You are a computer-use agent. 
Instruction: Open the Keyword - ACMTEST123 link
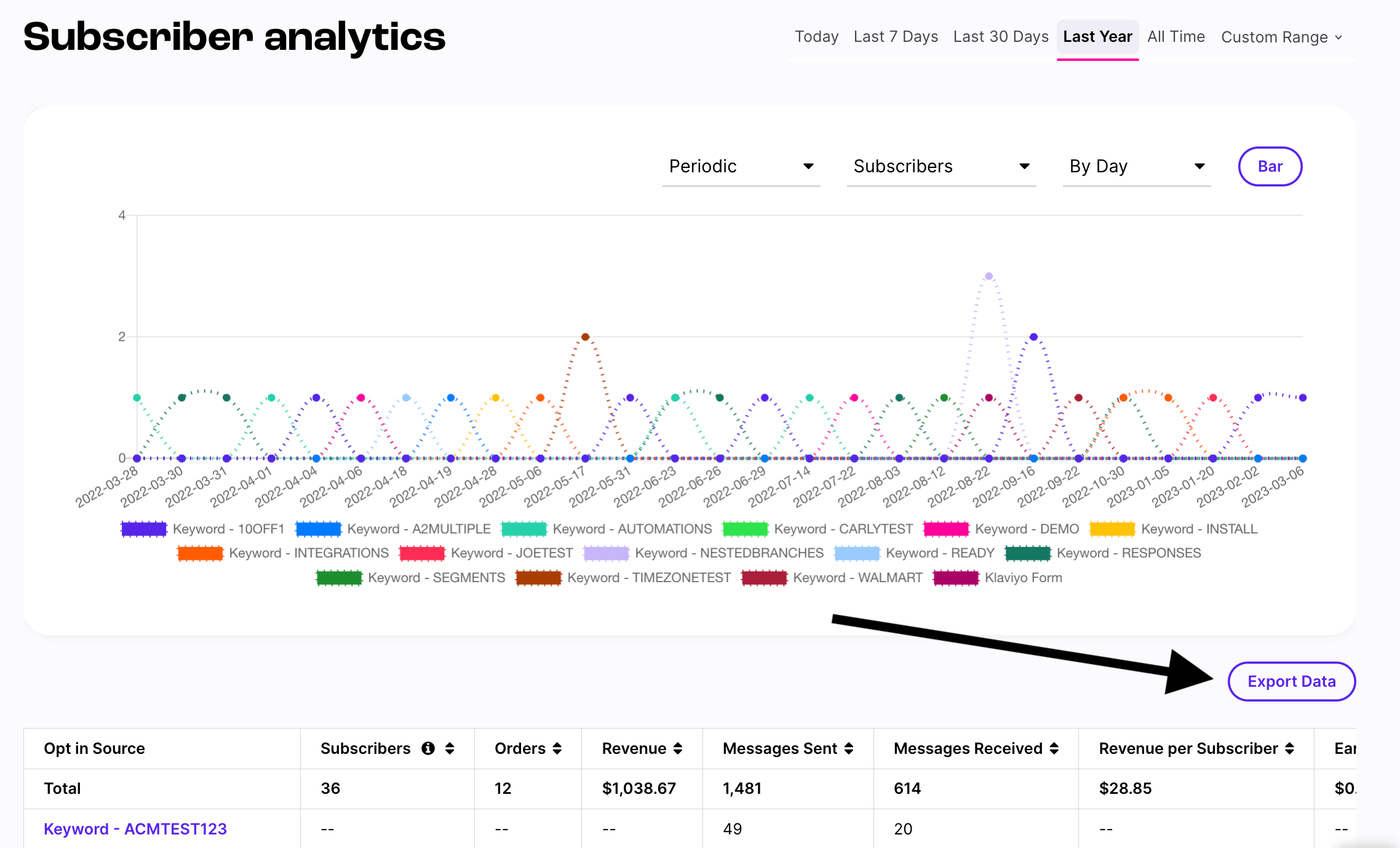tap(135, 829)
